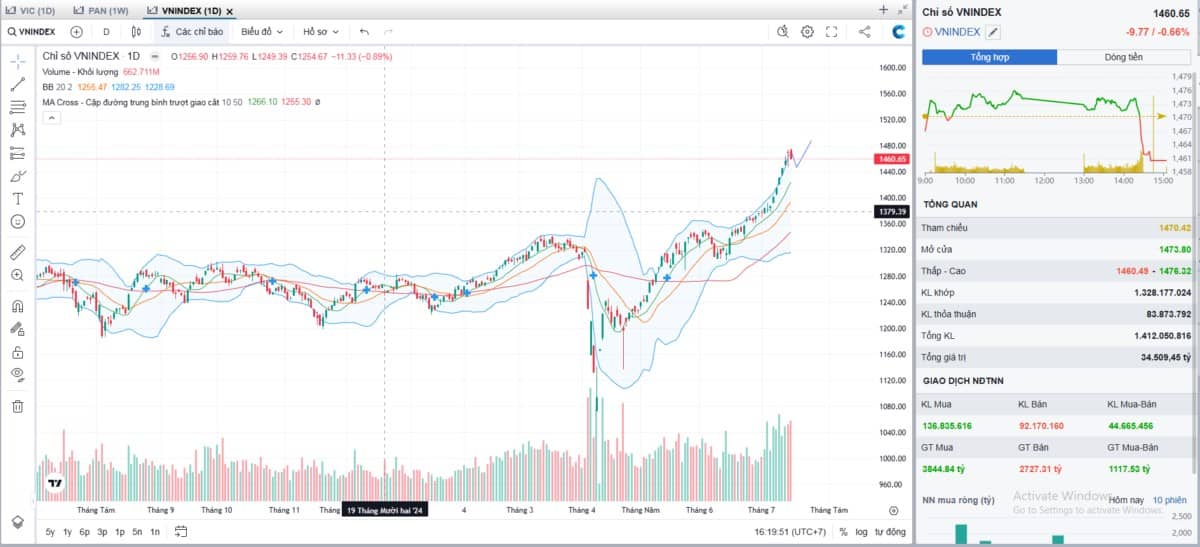Close the VNINDEX (1D) tab
Viewport: 1200px width, 547px height.
pyautogui.click(x=229, y=10)
